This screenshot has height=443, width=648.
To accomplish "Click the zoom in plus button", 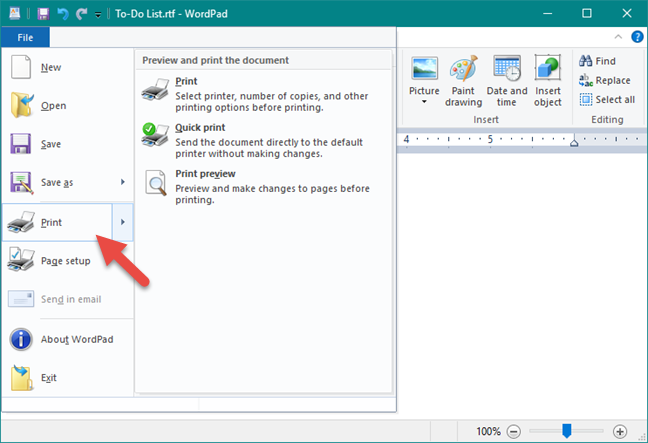I will (619, 432).
